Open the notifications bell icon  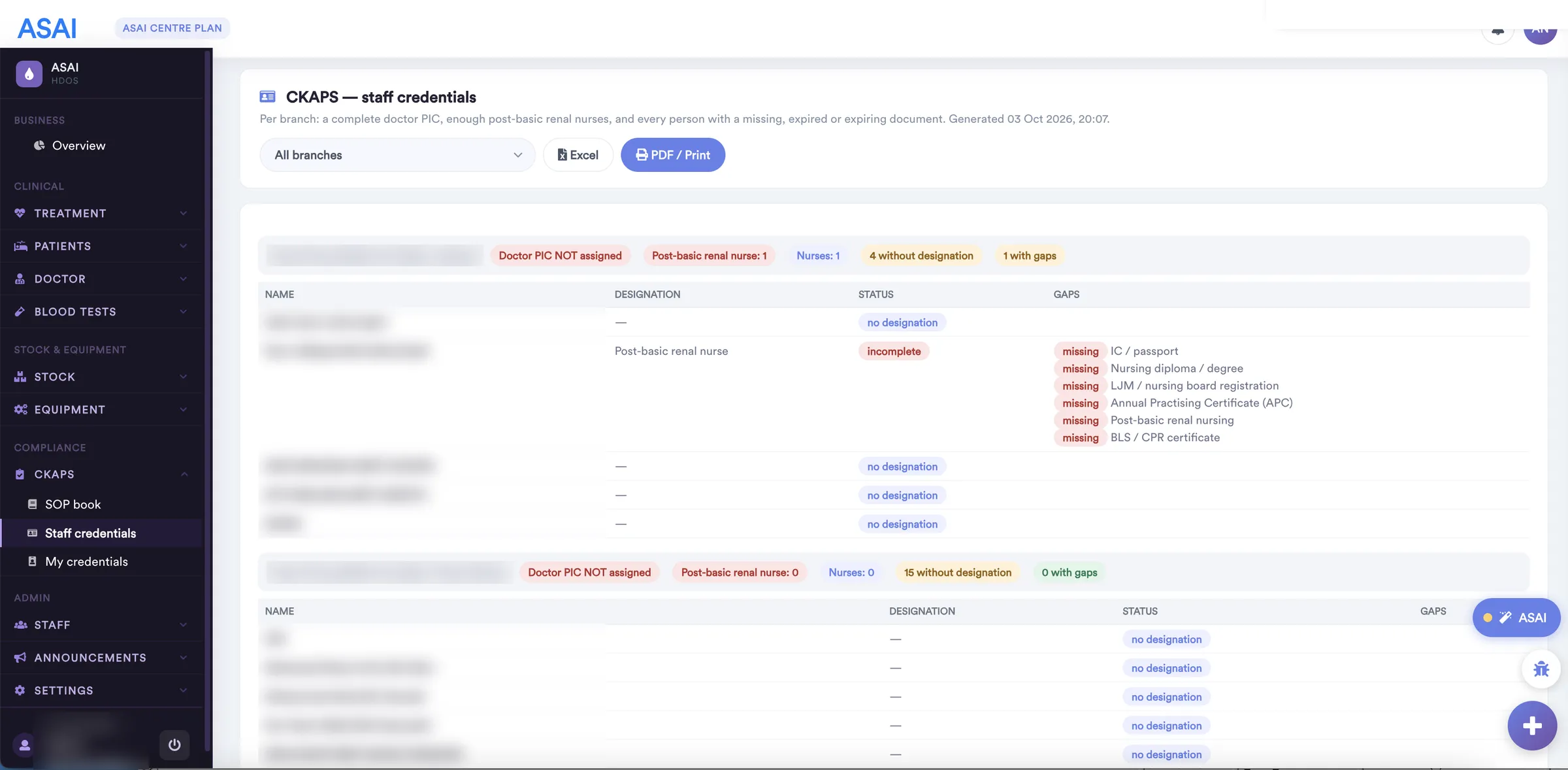1497,30
